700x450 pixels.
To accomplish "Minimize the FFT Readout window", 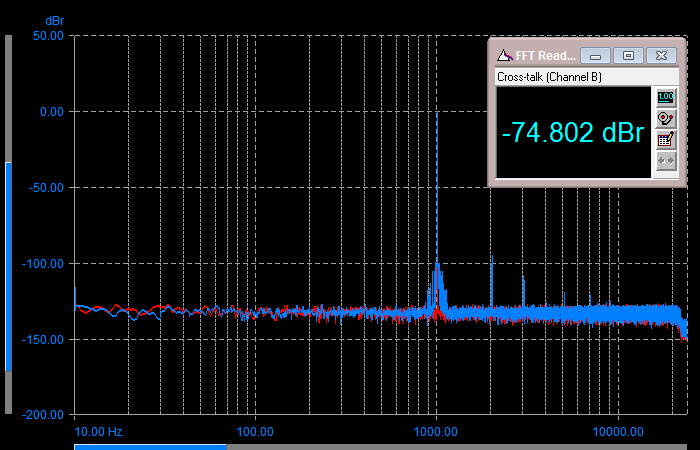I will pyautogui.click(x=595, y=56).
